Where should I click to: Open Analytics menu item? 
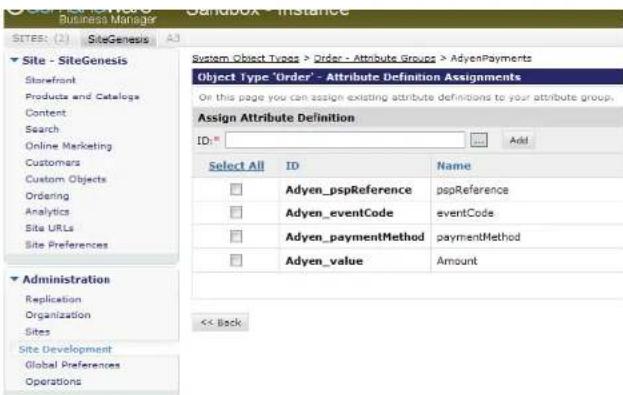pyautogui.click(x=47, y=211)
